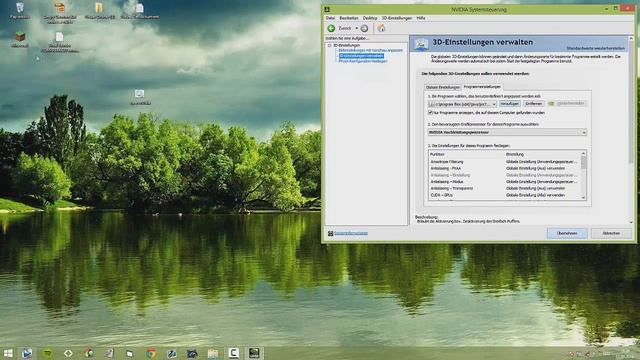Click the 3D settings header icon
The image size is (640, 360).
click(421, 44)
